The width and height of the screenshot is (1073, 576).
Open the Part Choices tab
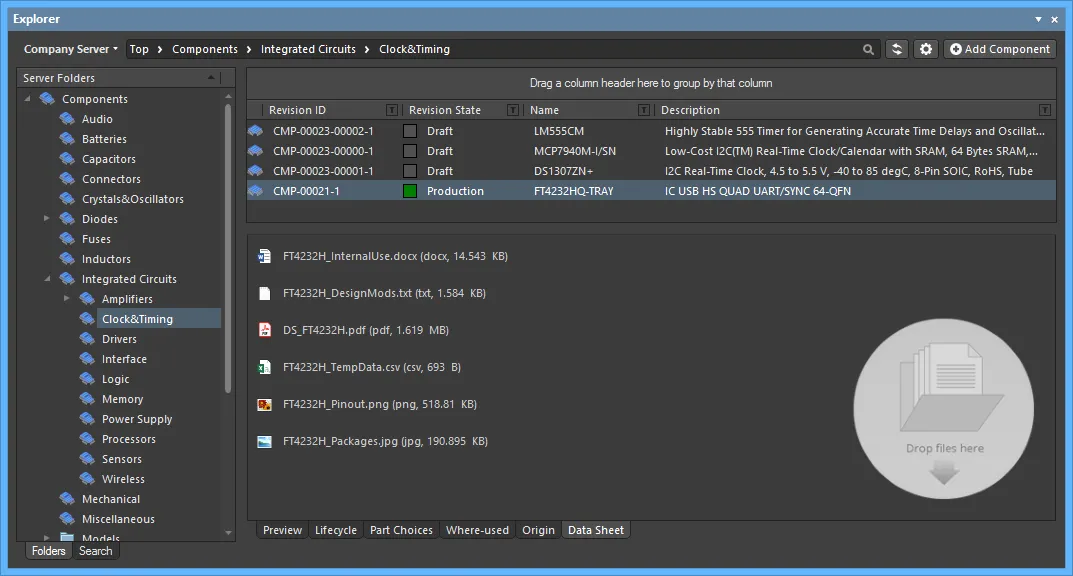pos(401,530)
